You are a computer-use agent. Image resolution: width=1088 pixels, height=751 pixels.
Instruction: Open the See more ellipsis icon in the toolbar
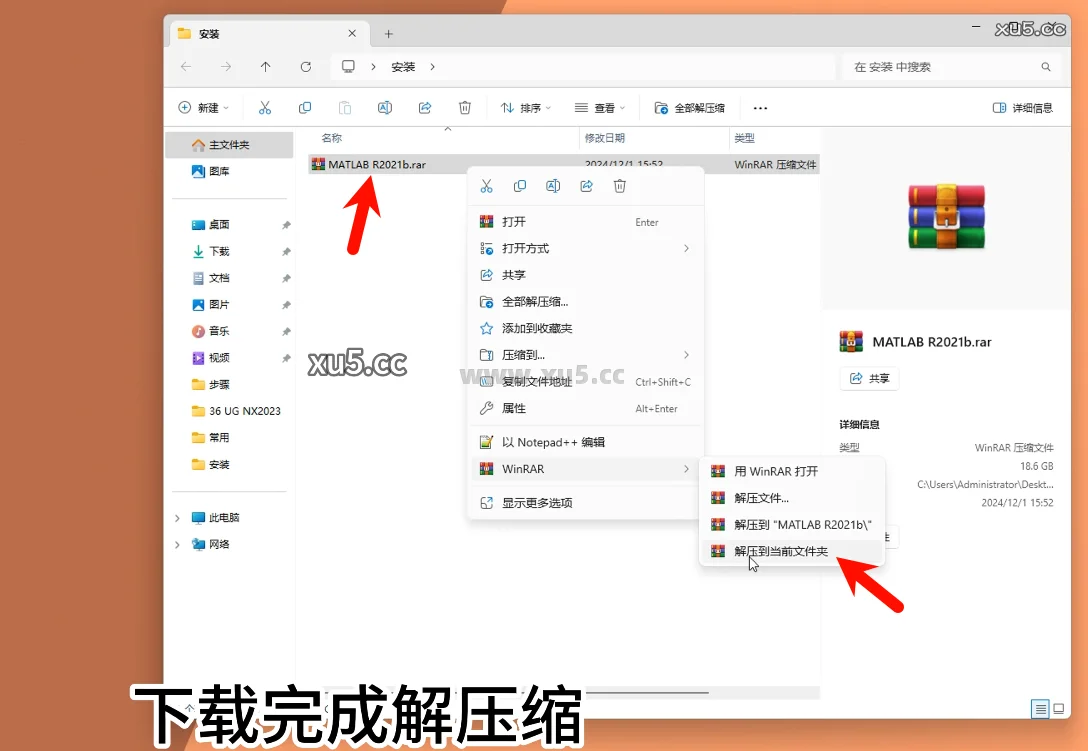coord(760,108)
